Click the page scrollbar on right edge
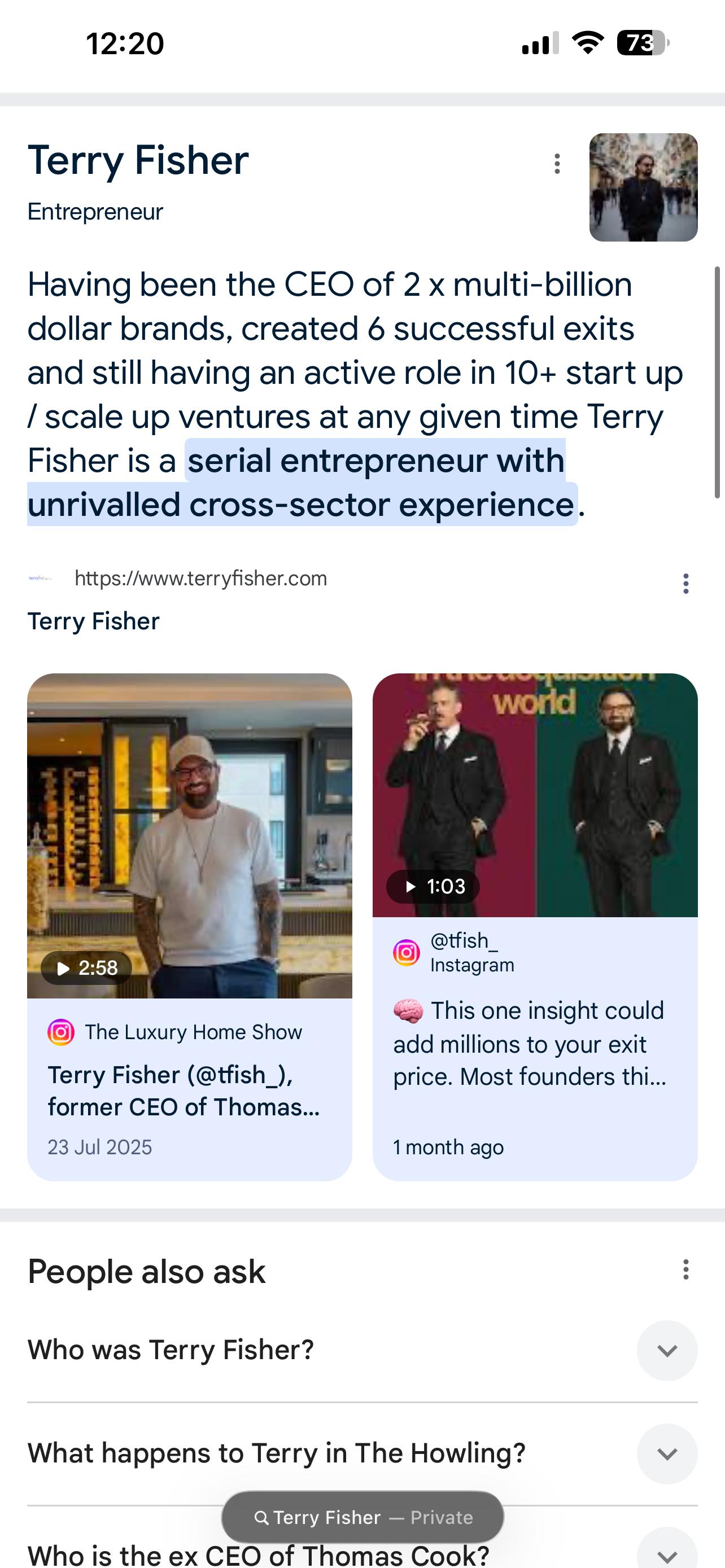725x1568 pixels. (x=717, y=382)
